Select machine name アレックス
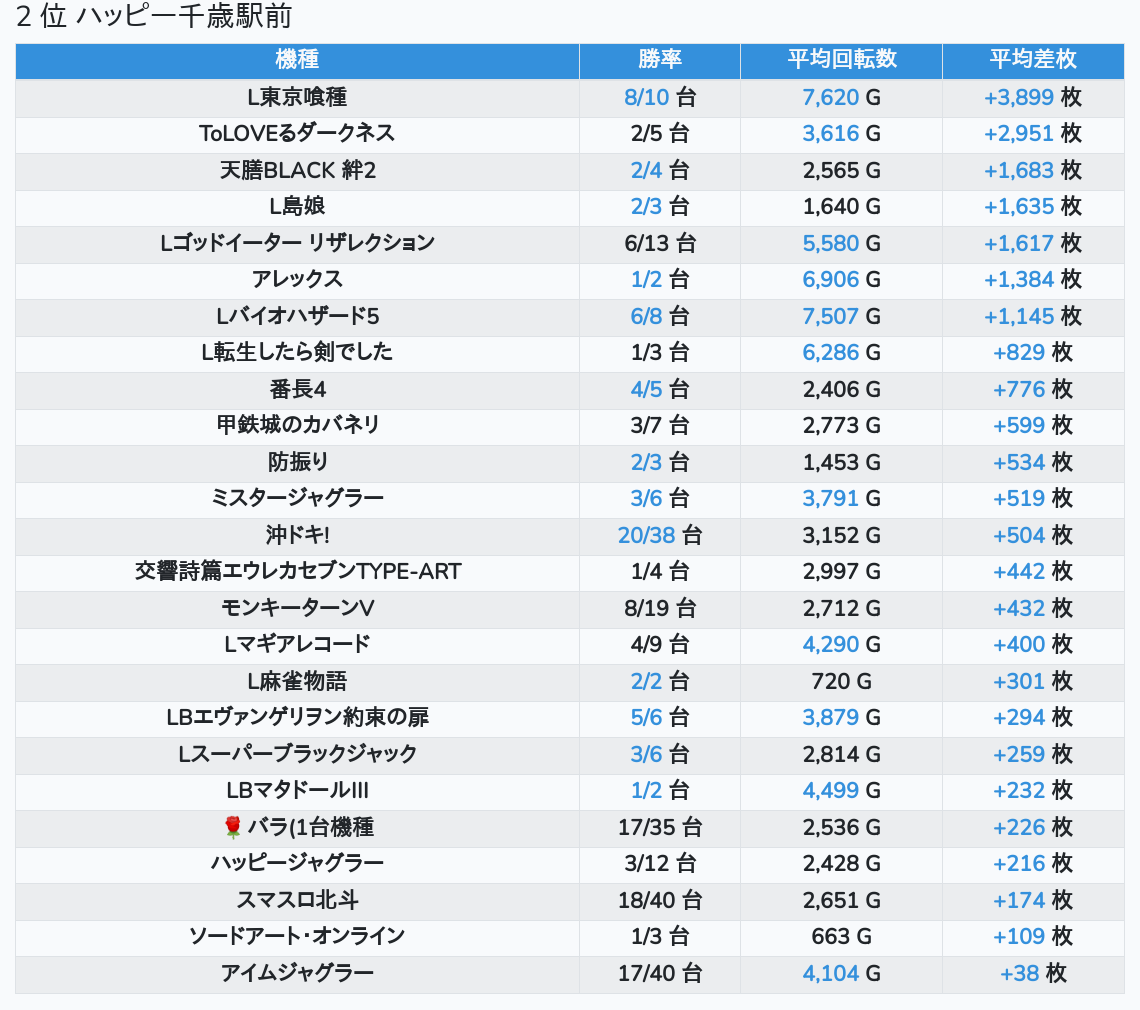Image resolution: width=1140 pixels, height=1010 pixels. click(x=297, y=279)
